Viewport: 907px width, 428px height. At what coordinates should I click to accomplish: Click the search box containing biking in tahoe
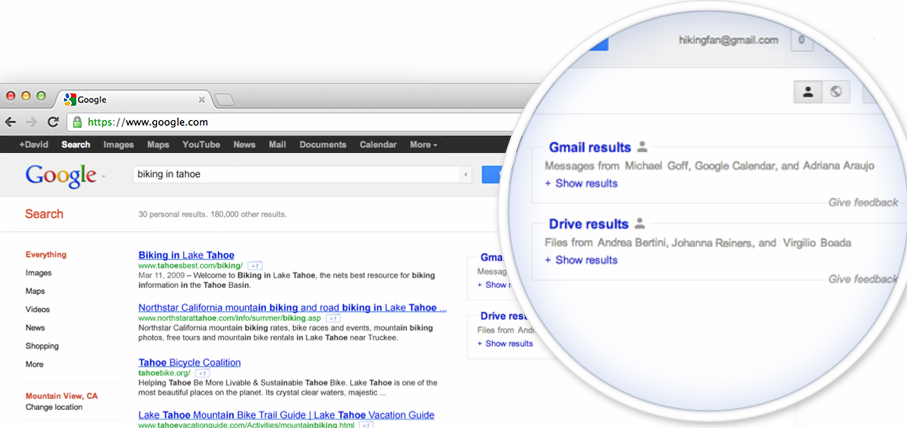(297, 174)
